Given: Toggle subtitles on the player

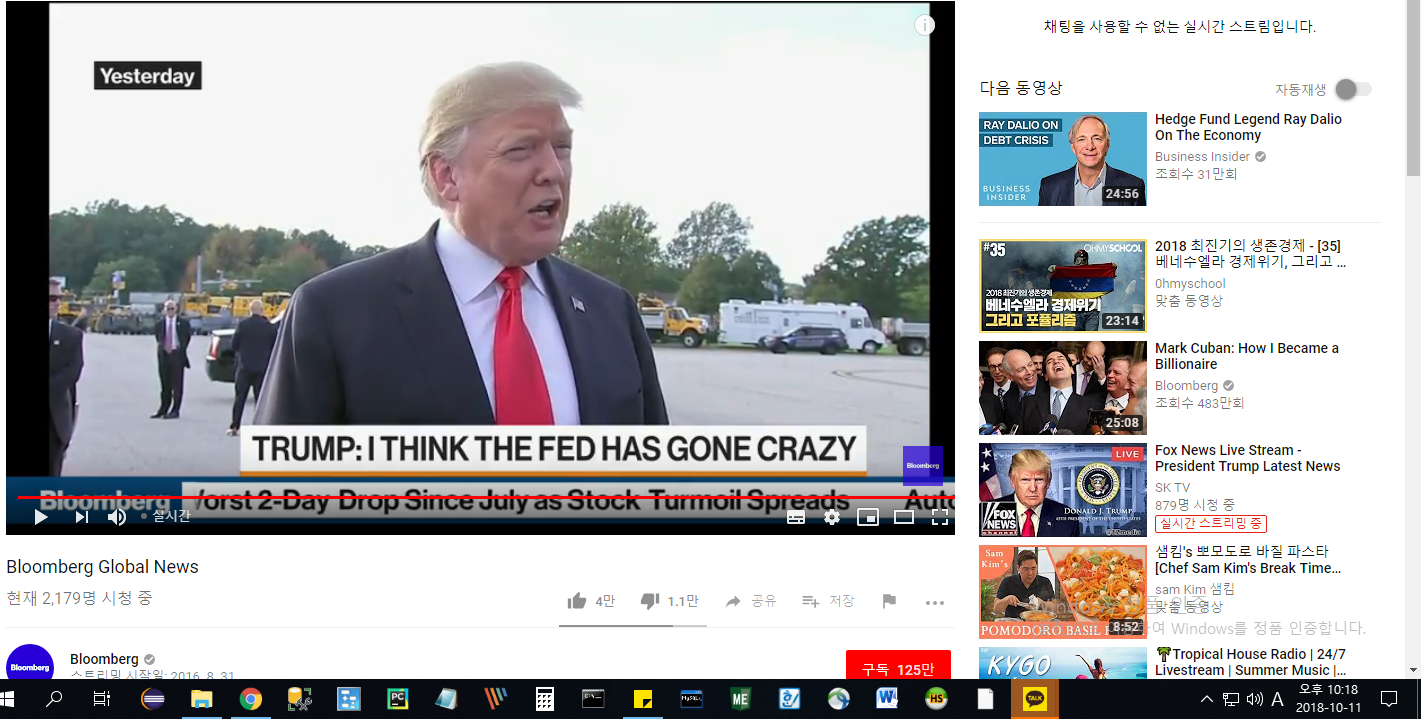Looking at the screenshot, I should (x=796, y=517).
